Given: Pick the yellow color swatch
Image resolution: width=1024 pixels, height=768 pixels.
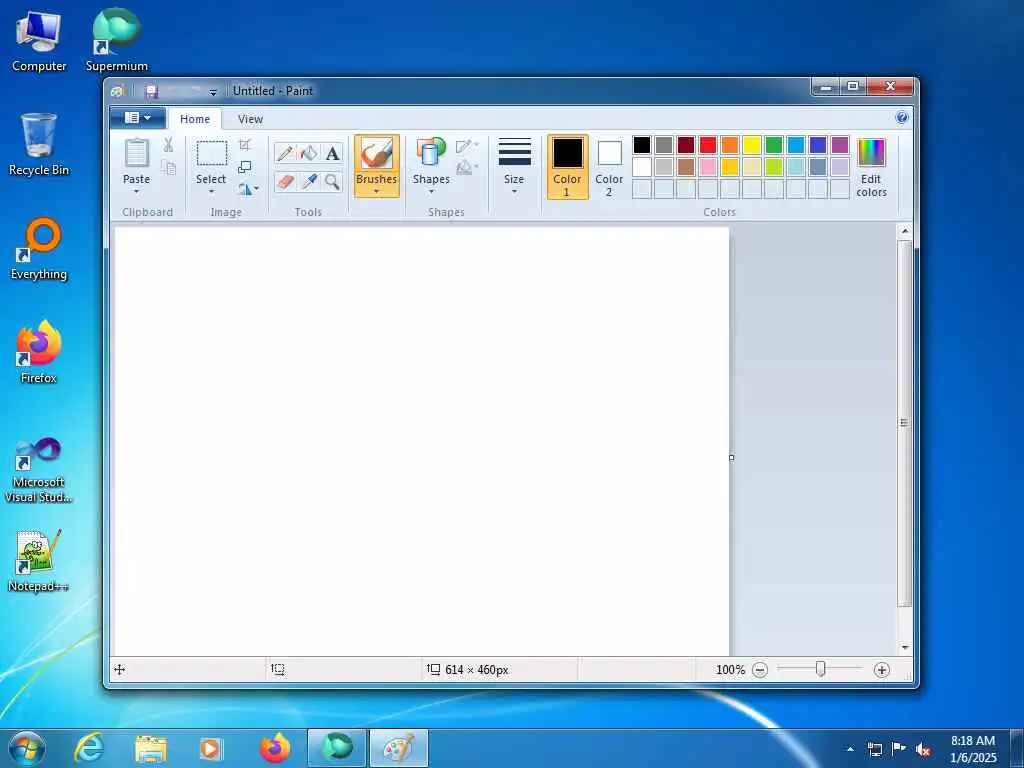Looking at the screenshot, I should [752, 145].
